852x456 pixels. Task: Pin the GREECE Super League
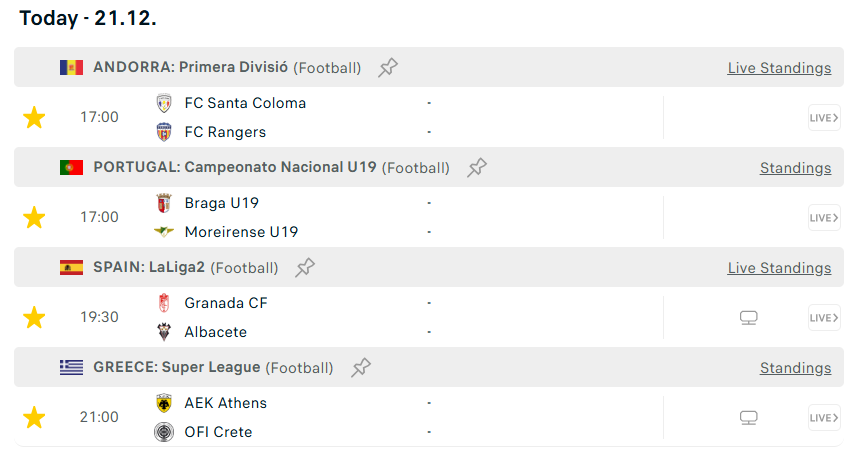tap(361, 368)
